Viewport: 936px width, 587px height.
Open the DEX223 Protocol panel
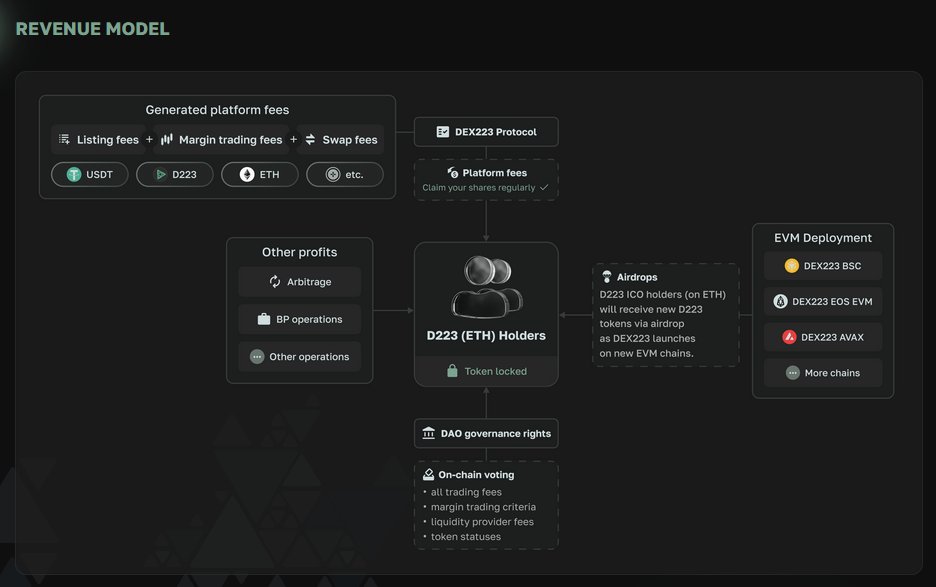click(486, 131)
